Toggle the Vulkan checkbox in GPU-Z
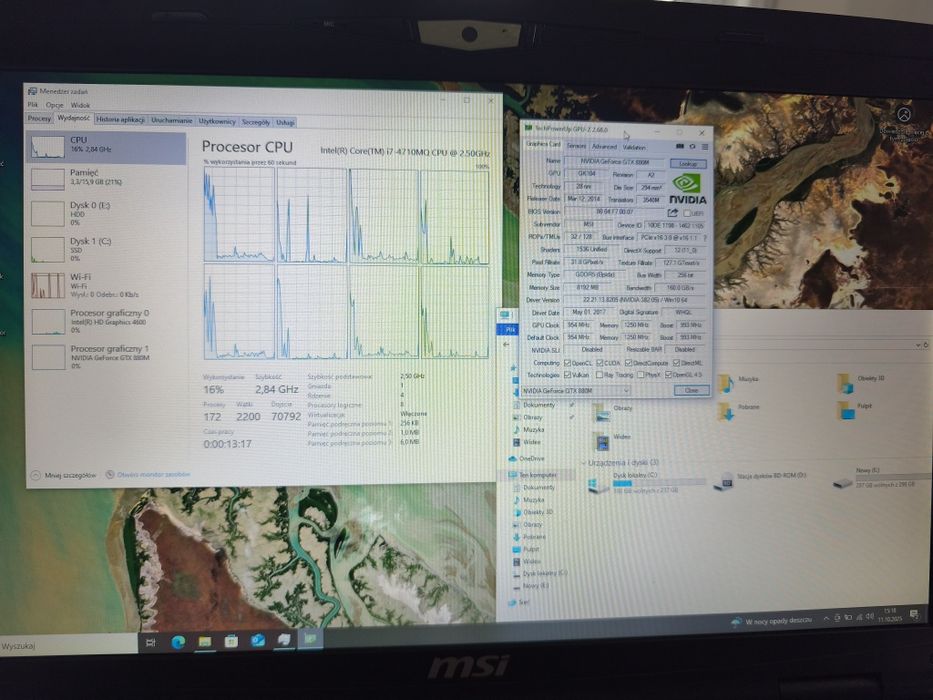The height and width of the screenshot is (700, 933). pos(567,375)
